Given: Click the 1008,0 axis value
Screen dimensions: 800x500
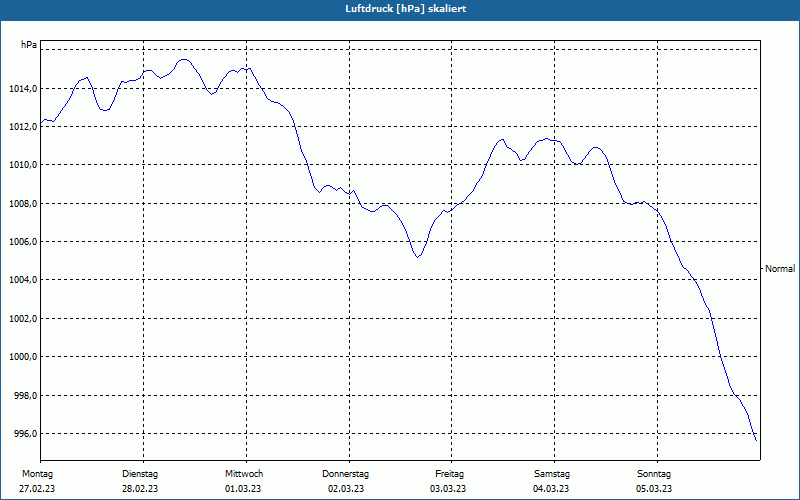Looking at the screenshot, I should point(23,204).
